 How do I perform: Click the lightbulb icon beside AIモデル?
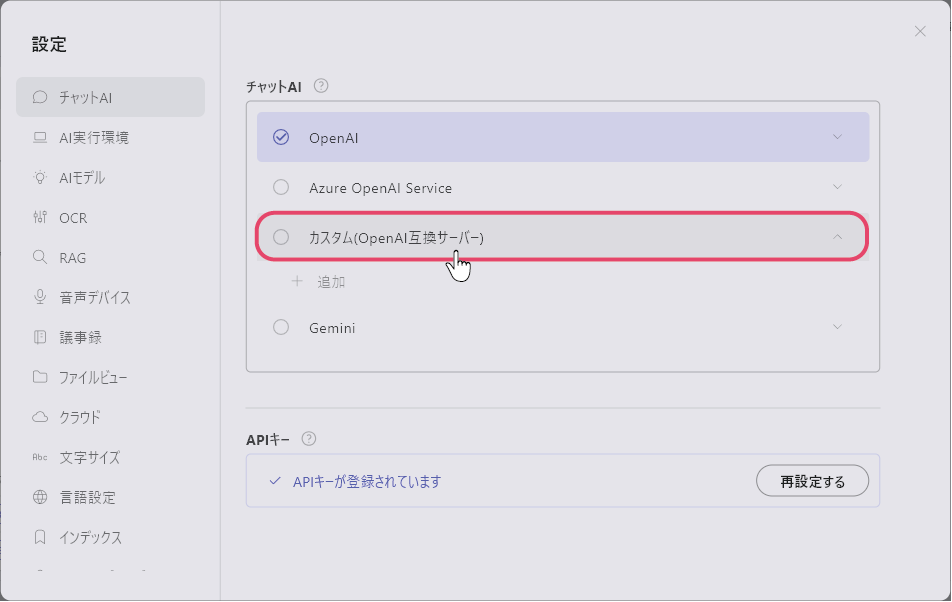(40, 177)
